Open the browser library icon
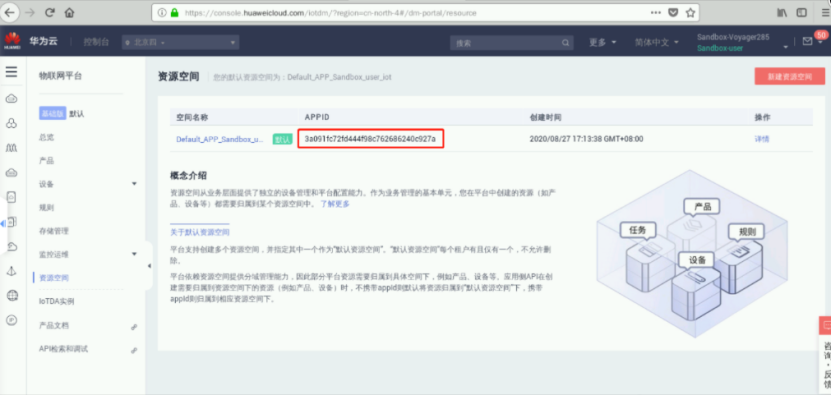Image resolution: width=831 pixels, height=396 pixels. (782, 13)
